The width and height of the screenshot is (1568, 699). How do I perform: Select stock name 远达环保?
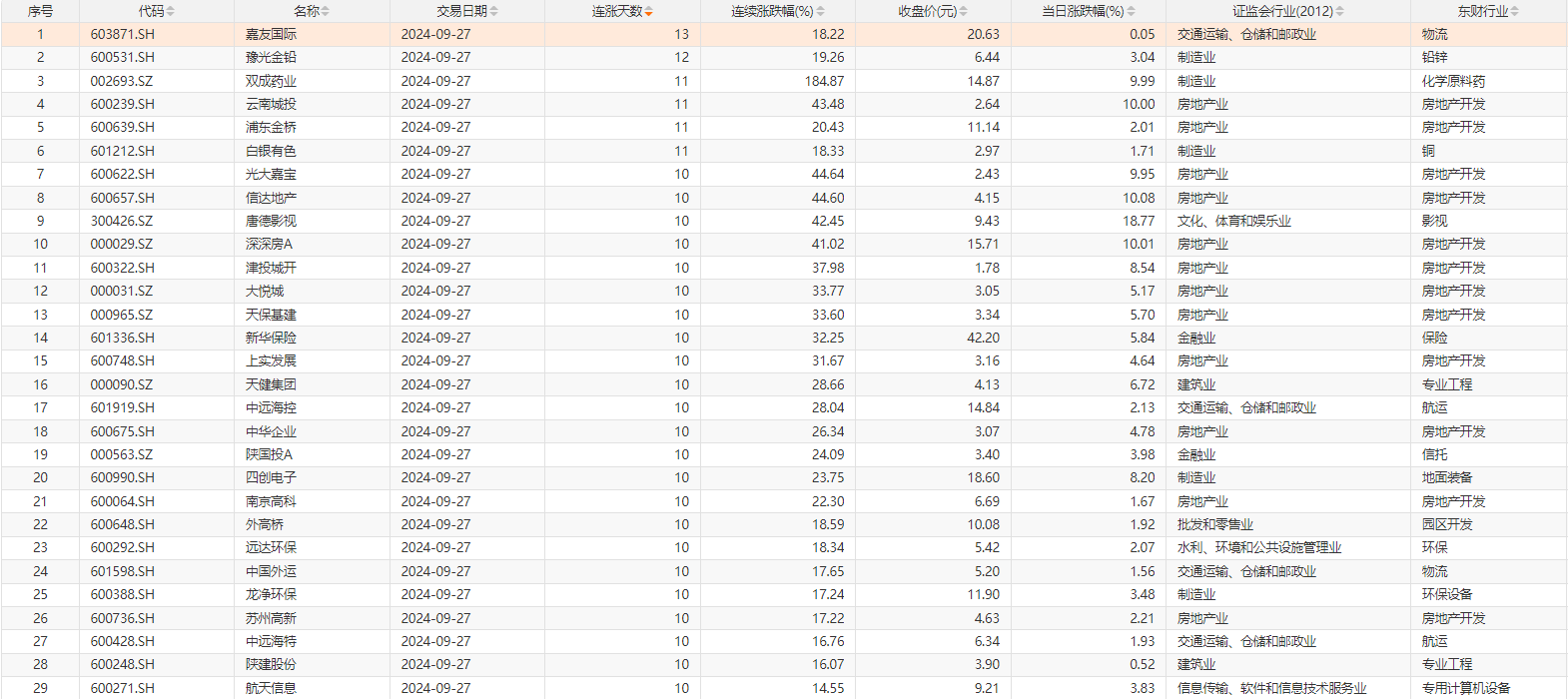[x=271, y=547]
